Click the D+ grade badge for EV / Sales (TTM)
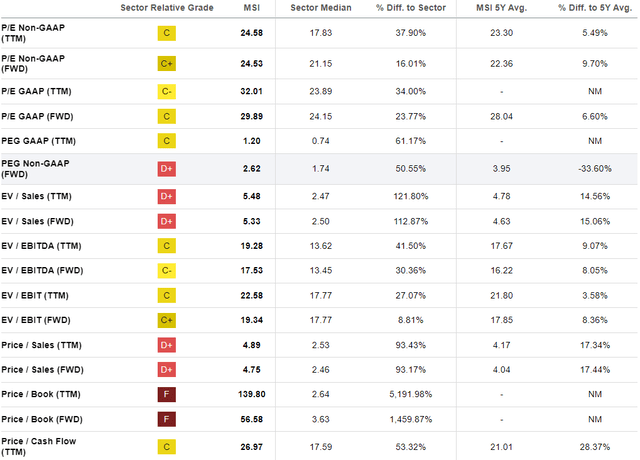Viewport: 640px width, 460px height. pyautogui.click(x=167, y=196)
